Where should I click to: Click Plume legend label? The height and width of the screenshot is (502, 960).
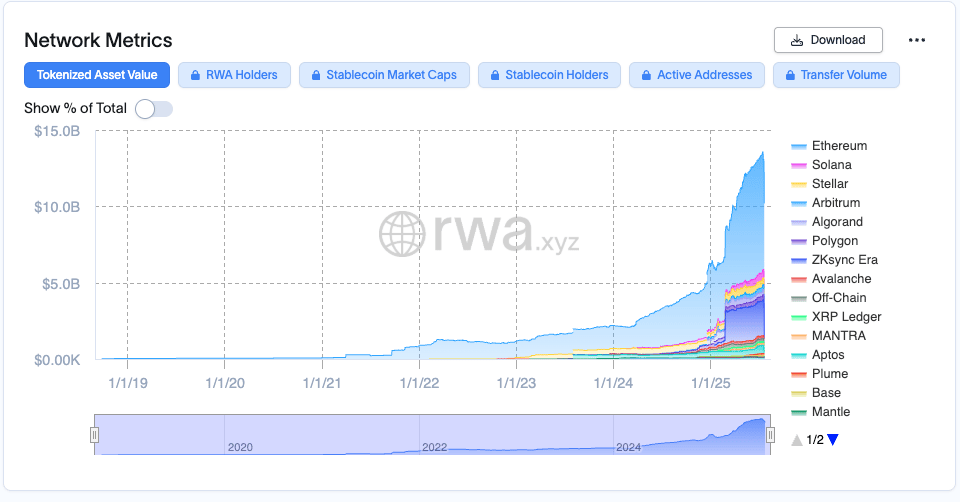click(830, 373)
